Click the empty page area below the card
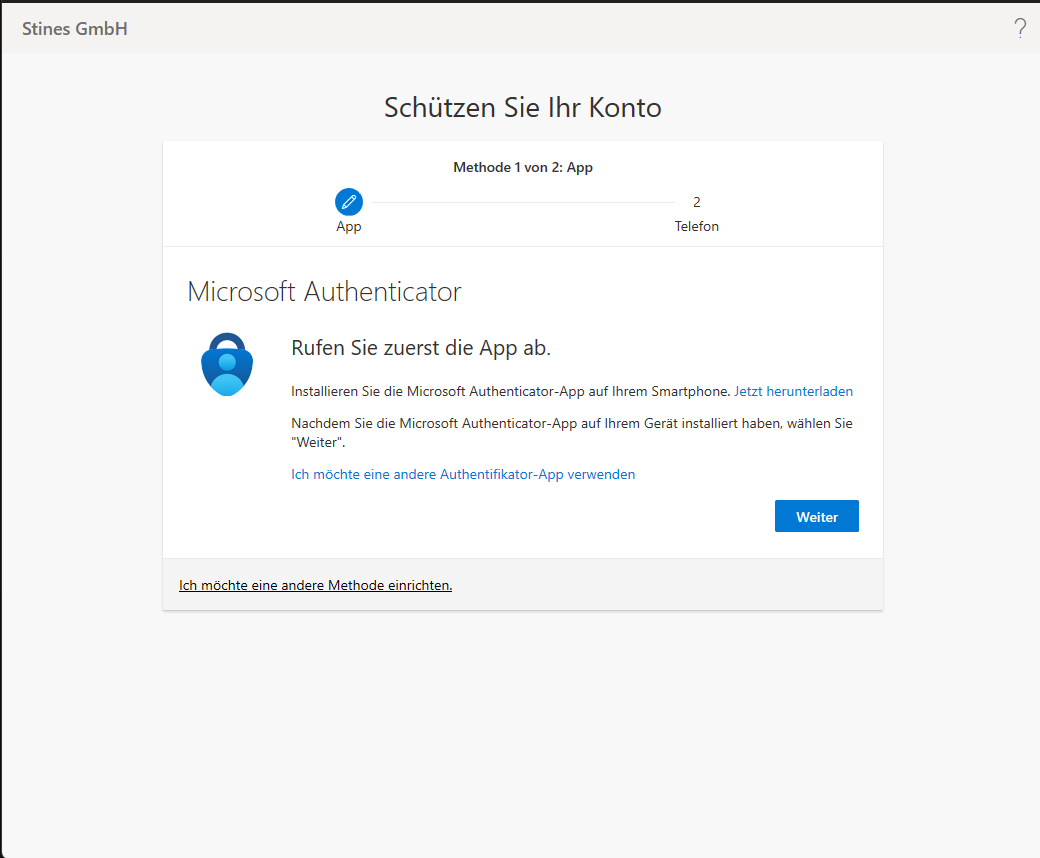The height and width of the screenshot is (858, 1040). coord(520,730)
